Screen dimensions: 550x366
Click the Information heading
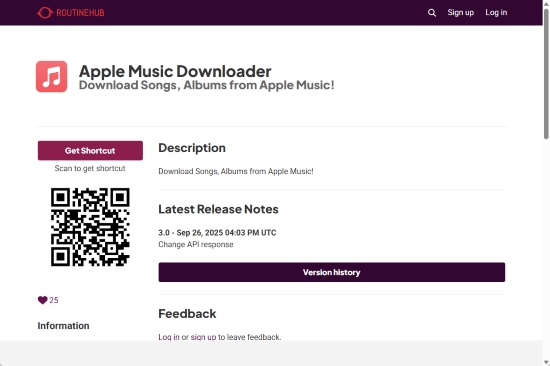point(63,326)
